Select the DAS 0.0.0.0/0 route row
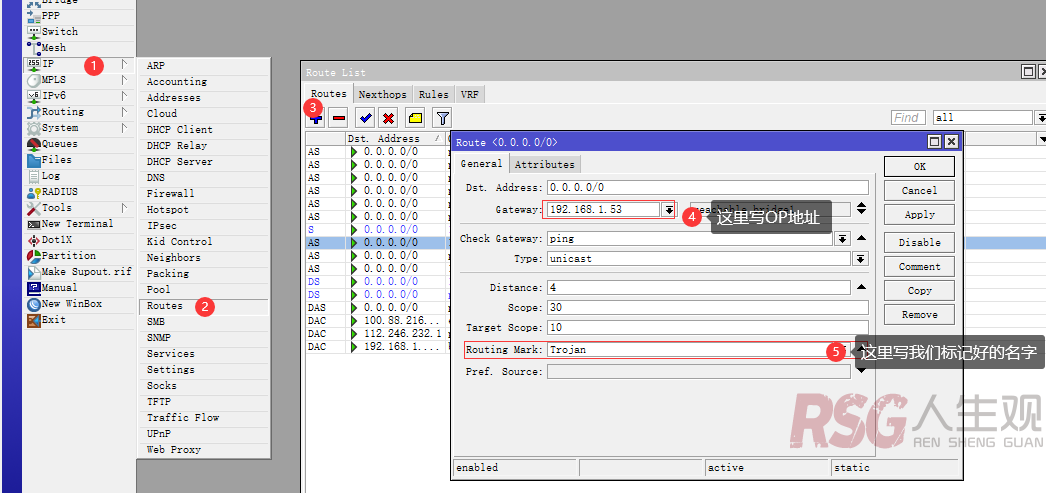1046x493 pixels. (x=378, y=308)
